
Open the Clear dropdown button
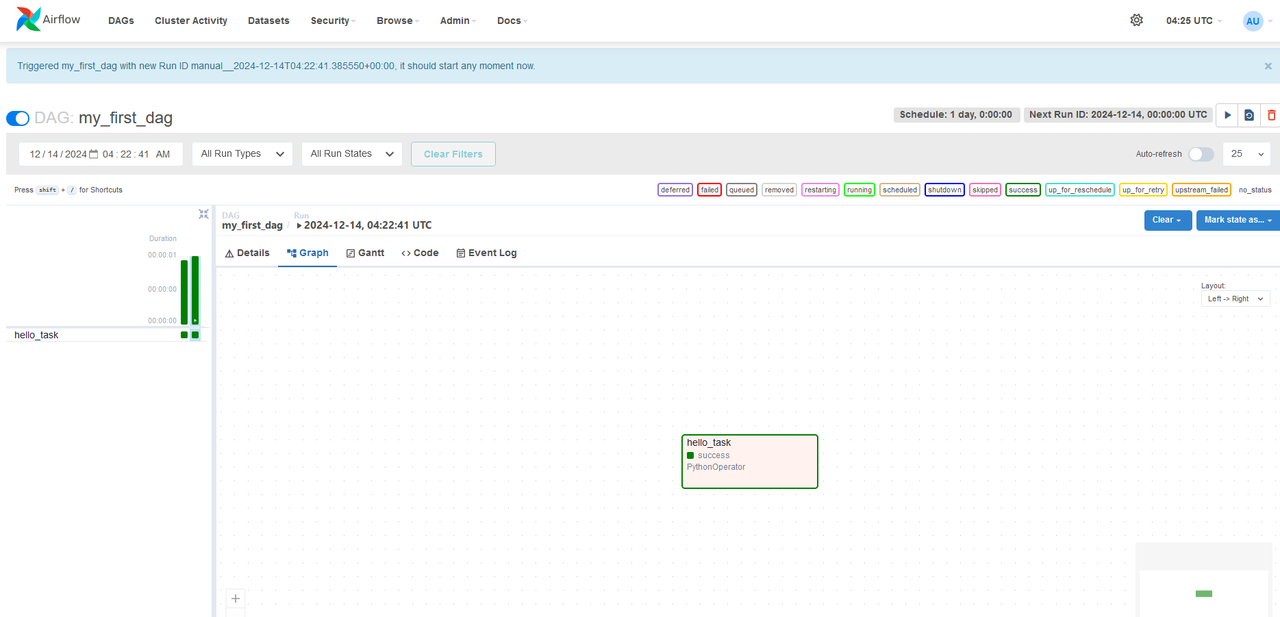[1168, 220]
